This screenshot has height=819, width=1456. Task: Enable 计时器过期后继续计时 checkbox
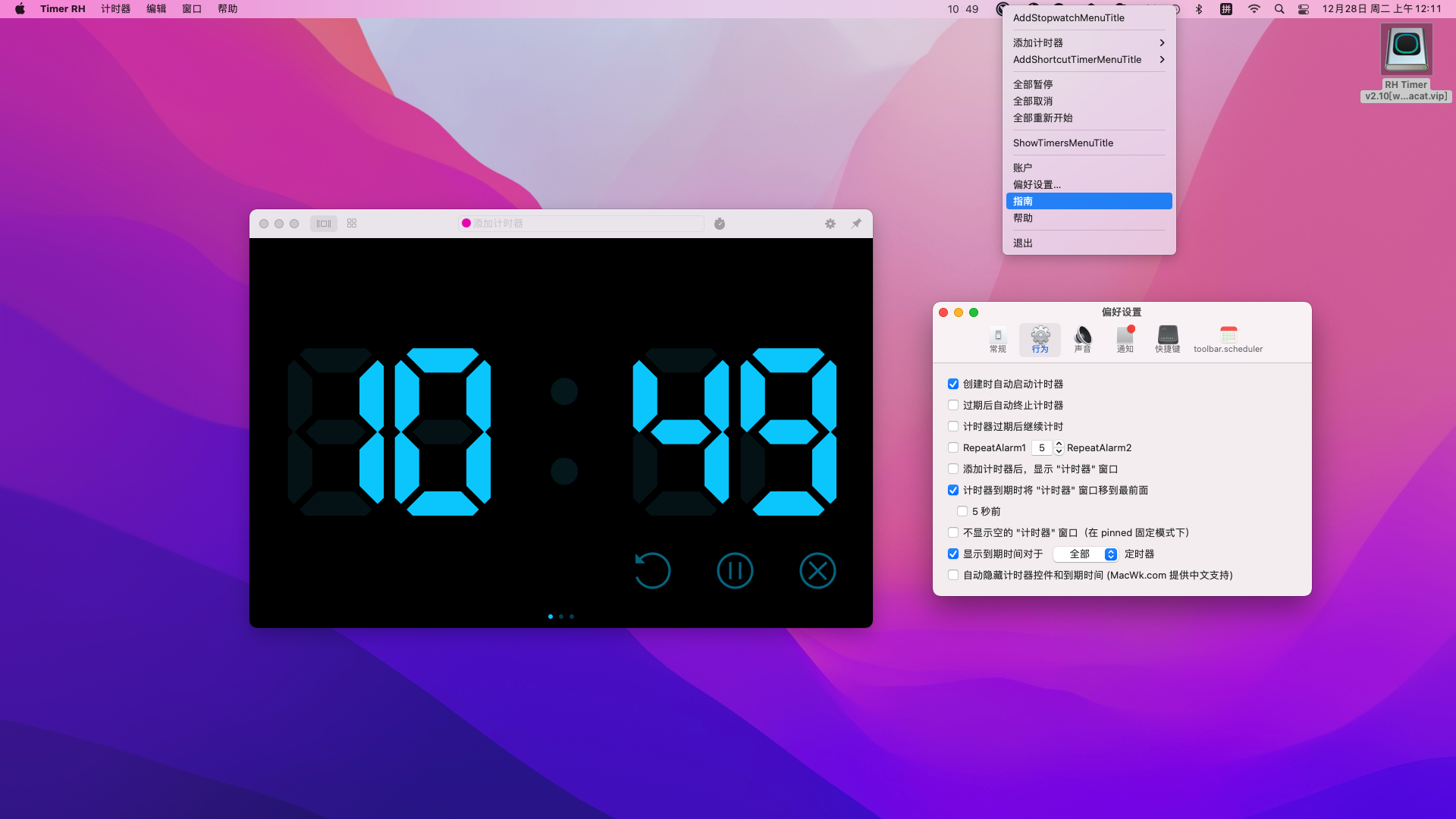pyautogui.click(x=953, y=427)
